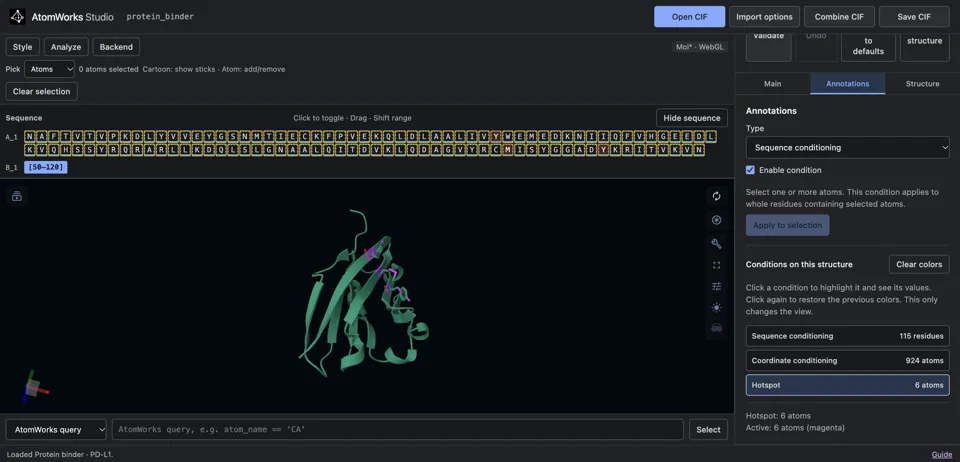Open viewer settings wrench icon

[x=716, y=244]
